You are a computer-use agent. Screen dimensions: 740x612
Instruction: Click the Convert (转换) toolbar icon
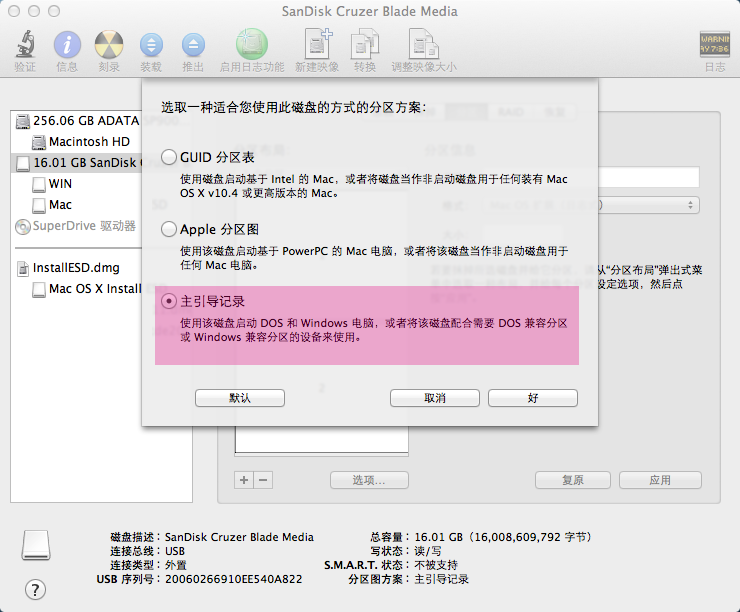(x=365, y=43)
